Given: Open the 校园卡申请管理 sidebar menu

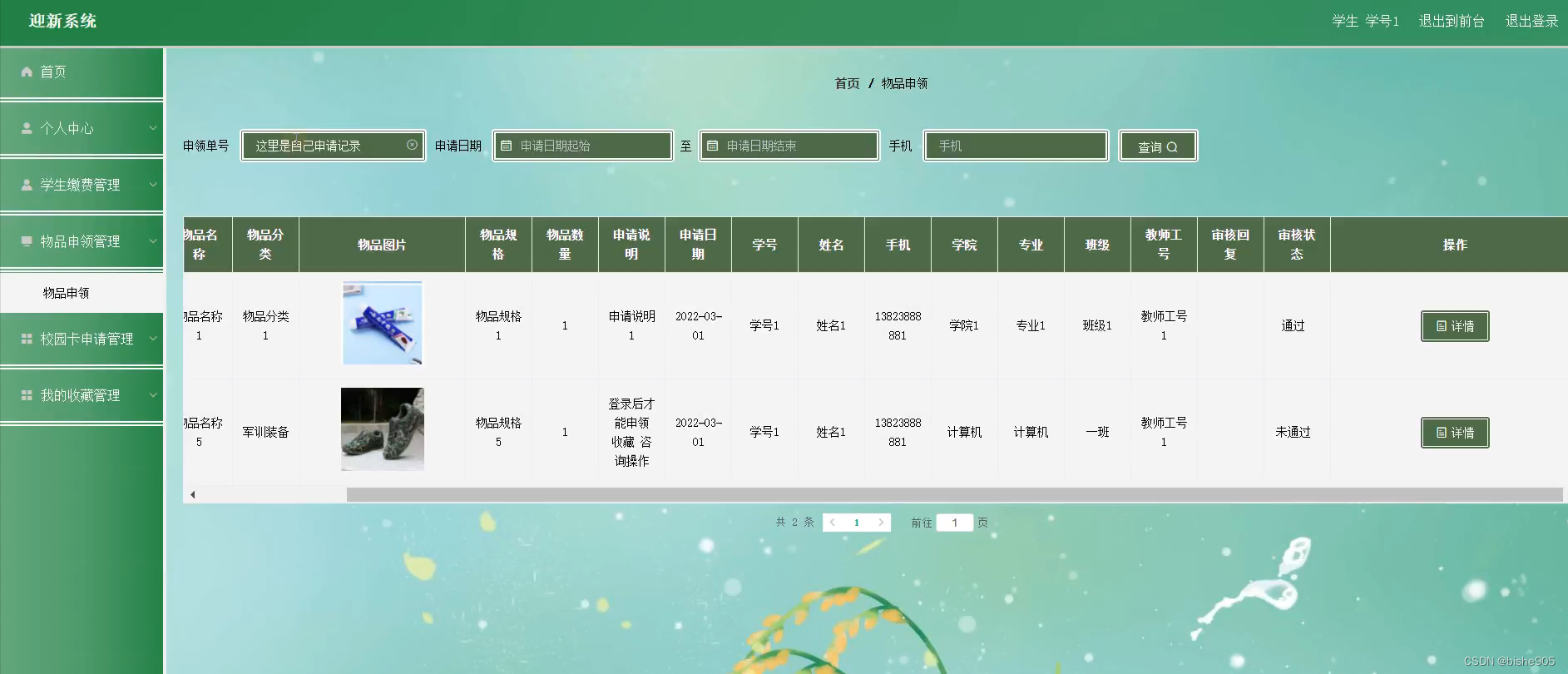Looking at the screenshot, I should (82, 339).
